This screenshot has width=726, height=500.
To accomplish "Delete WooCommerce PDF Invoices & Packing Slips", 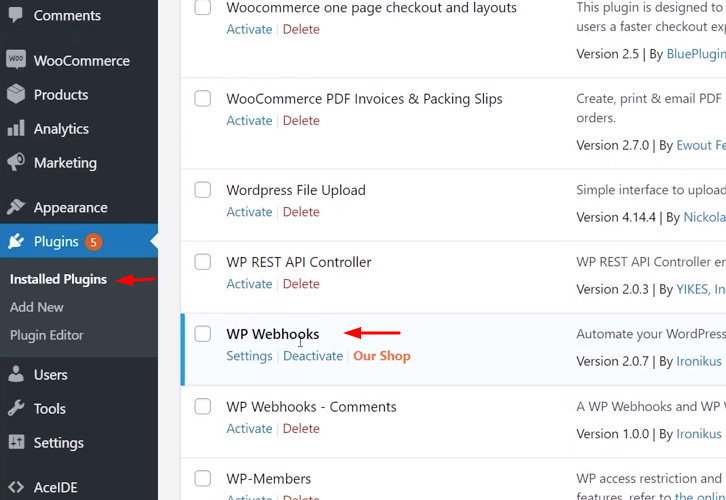I will click(x=301, y=120).
